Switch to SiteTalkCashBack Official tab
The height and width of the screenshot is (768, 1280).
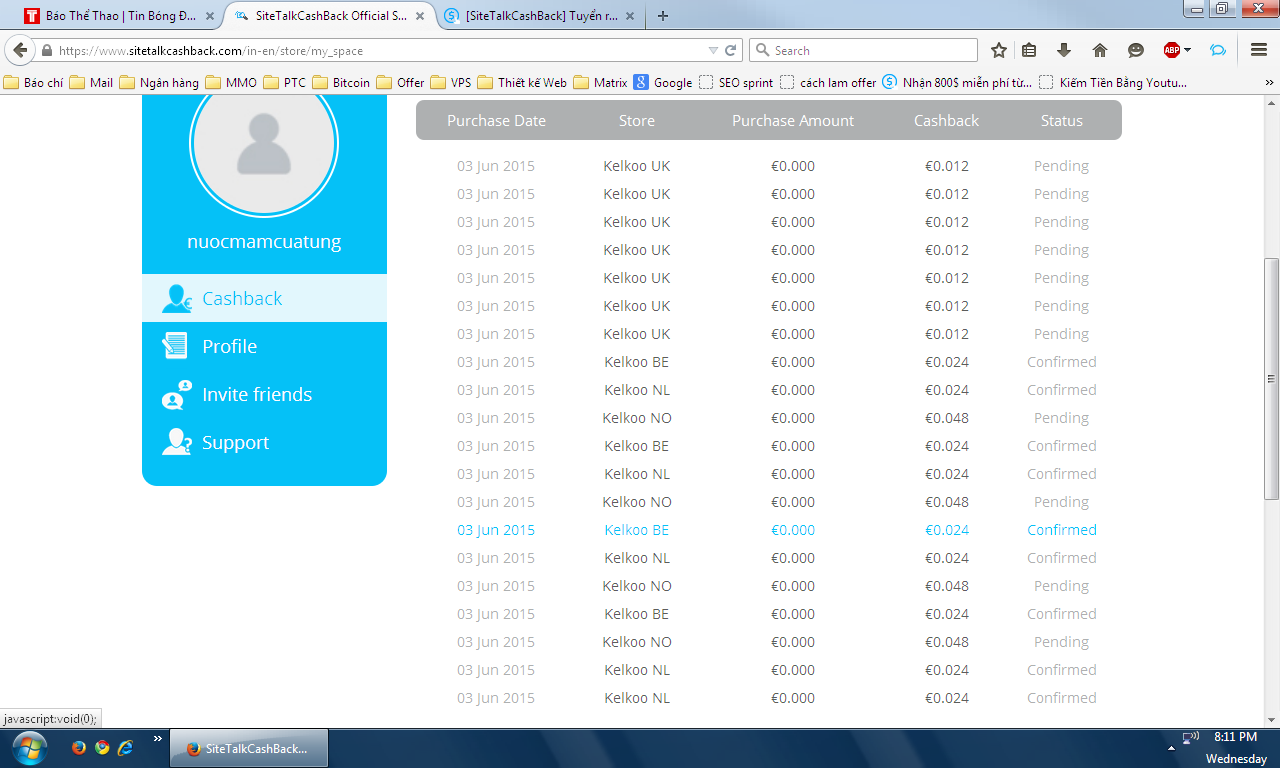click(x=331, y=16)
